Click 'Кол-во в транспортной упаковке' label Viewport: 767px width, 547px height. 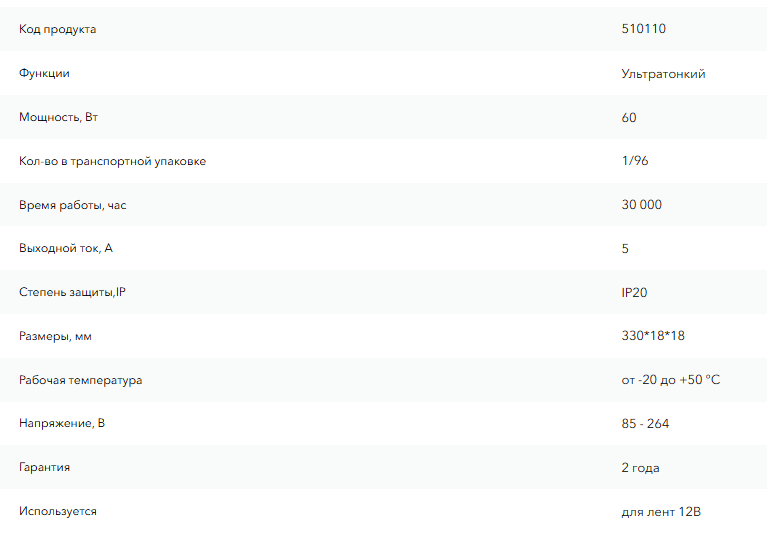tap(113, 161)
